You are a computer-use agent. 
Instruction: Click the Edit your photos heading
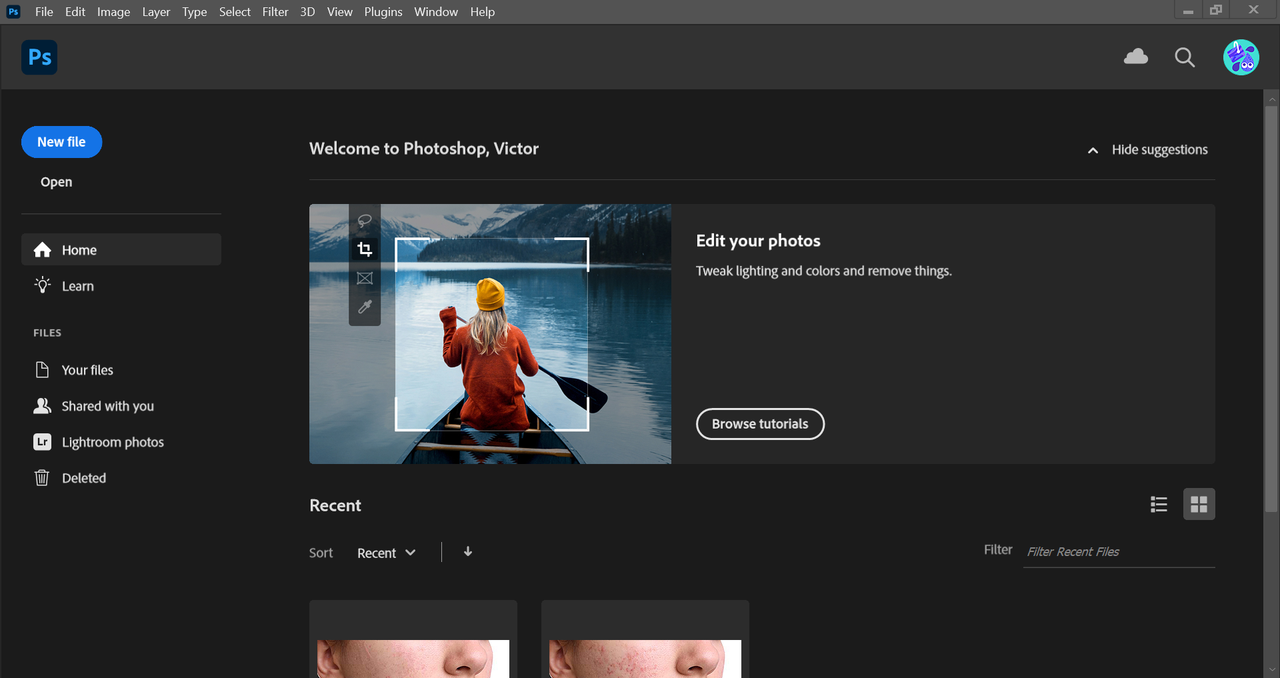tap(758, 241)
